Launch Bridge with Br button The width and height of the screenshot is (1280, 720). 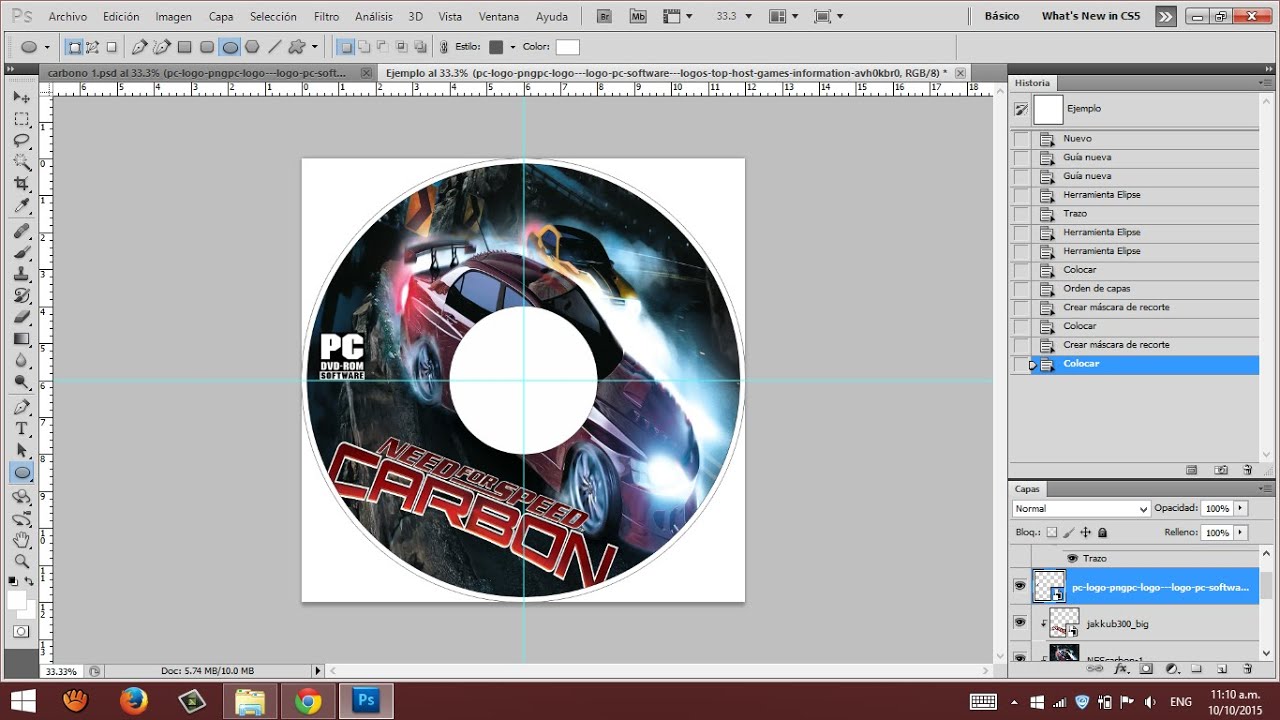(x=603, y=16)
